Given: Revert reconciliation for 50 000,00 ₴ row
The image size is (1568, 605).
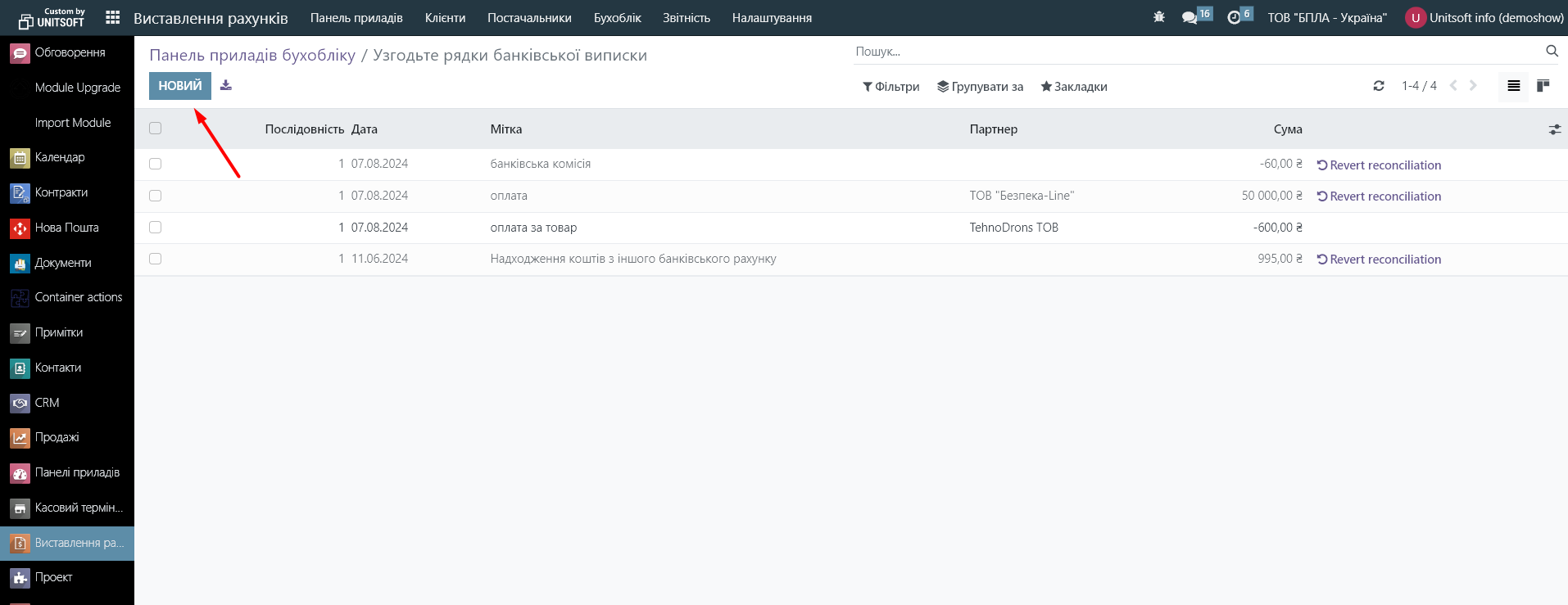Looking at the screenshot, I should point(1379,196).
